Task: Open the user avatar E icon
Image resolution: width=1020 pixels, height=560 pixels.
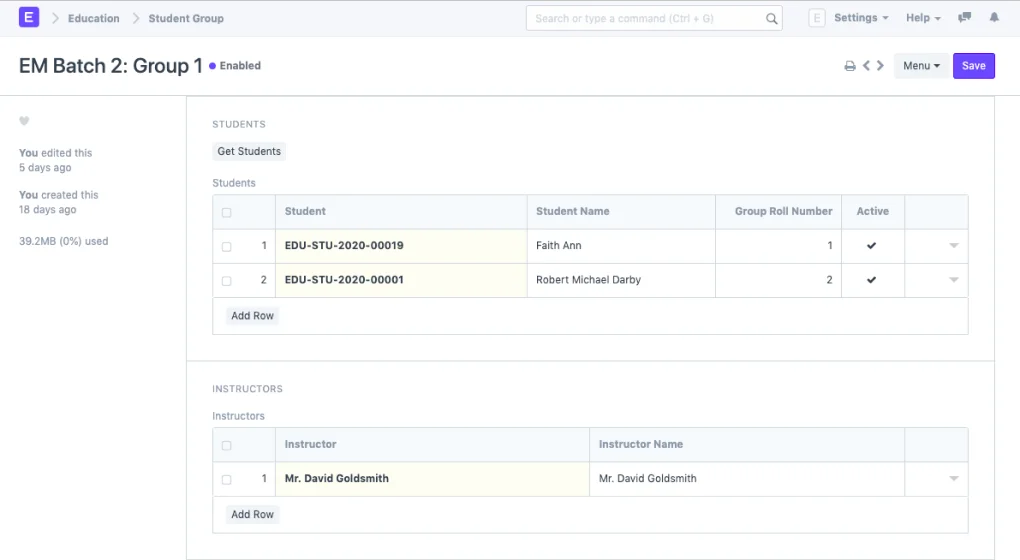Action: coord(816,18)
